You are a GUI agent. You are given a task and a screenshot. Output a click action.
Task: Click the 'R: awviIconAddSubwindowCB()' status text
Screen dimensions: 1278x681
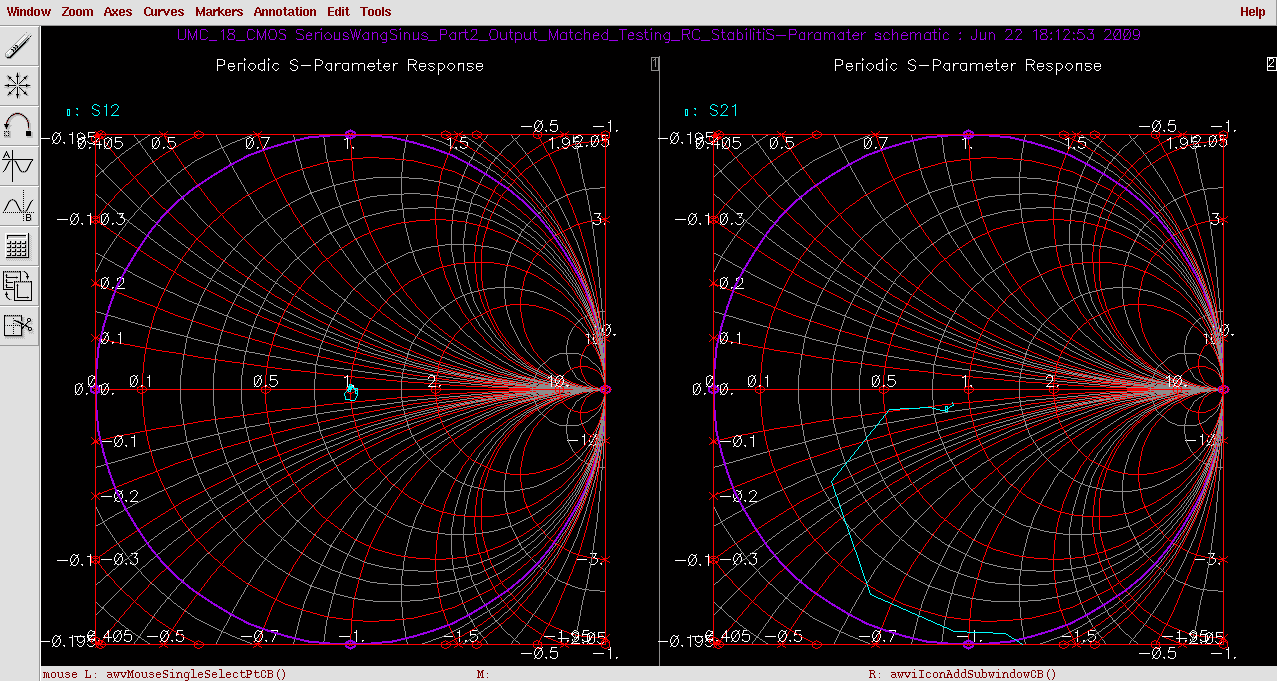tap(962, 674)
